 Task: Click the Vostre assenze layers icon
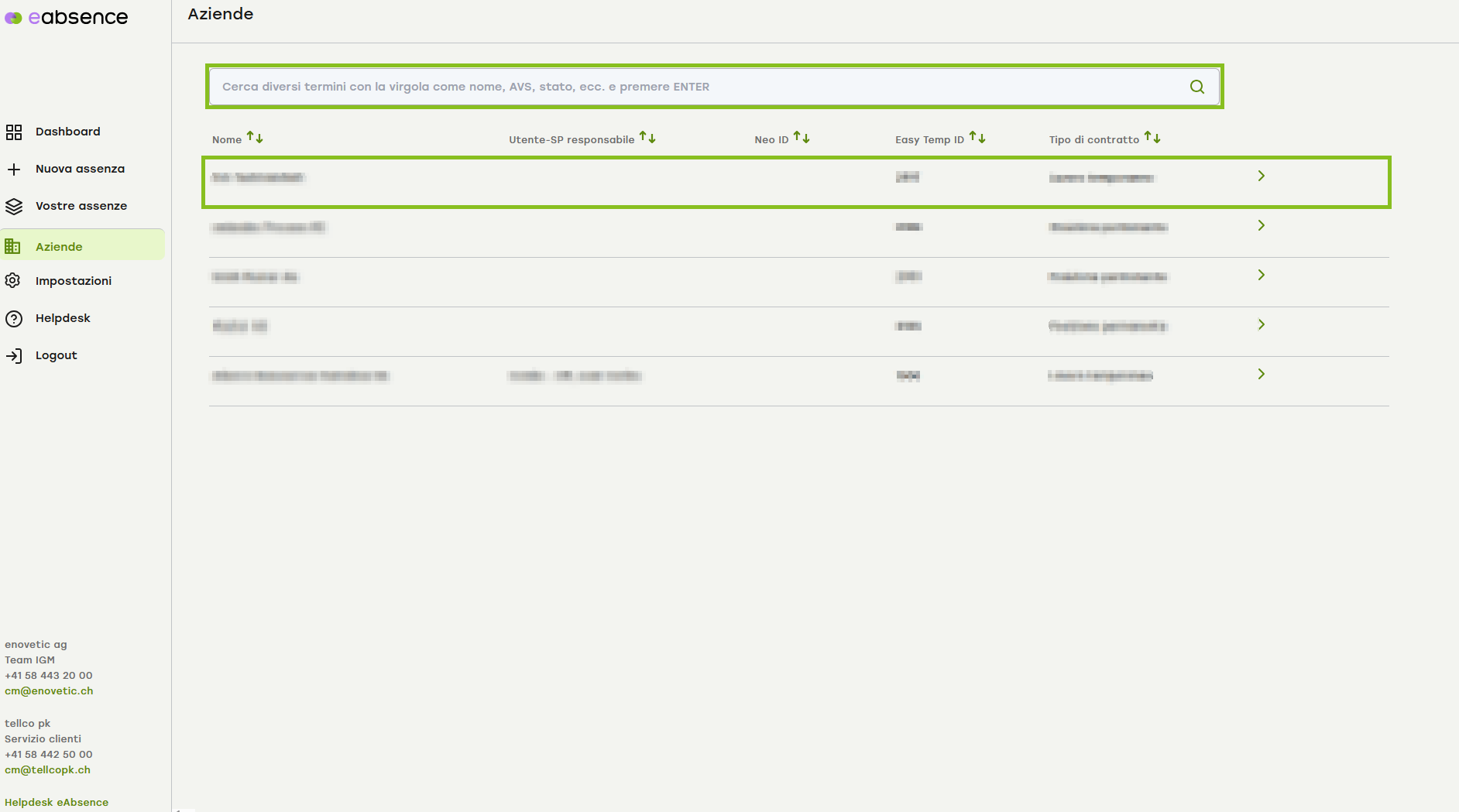(14, 207)
